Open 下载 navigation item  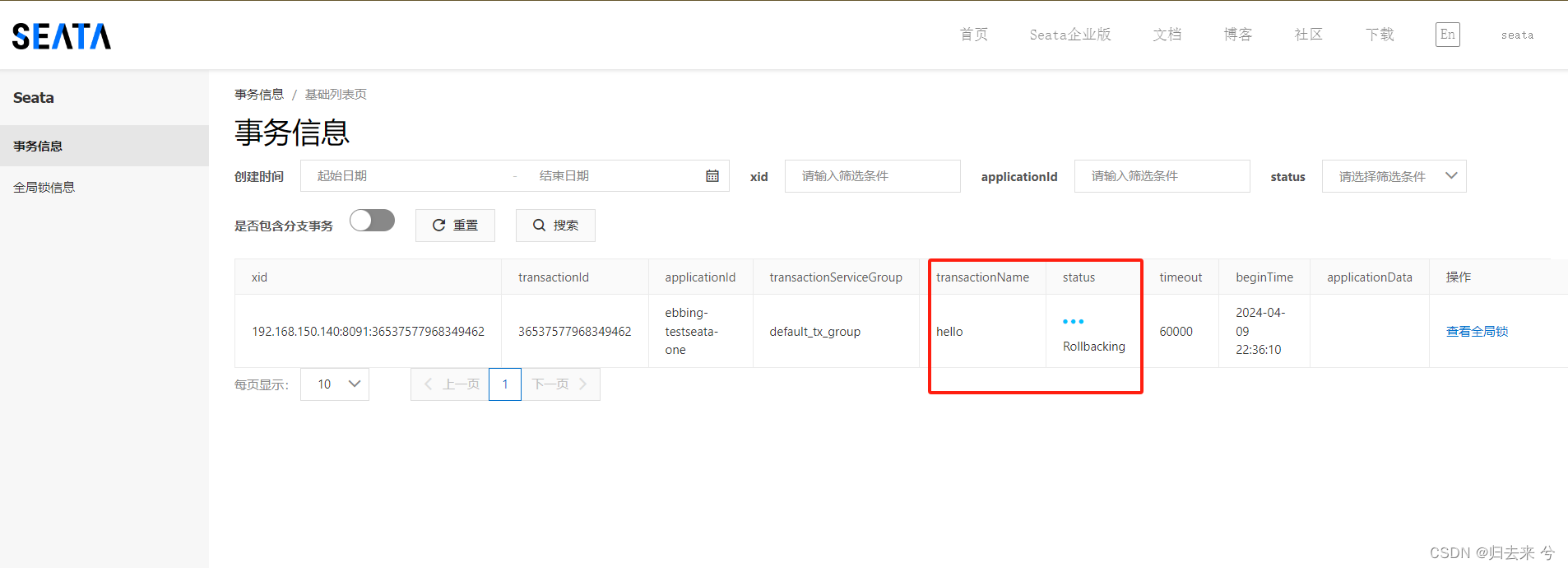[1380, 35]
